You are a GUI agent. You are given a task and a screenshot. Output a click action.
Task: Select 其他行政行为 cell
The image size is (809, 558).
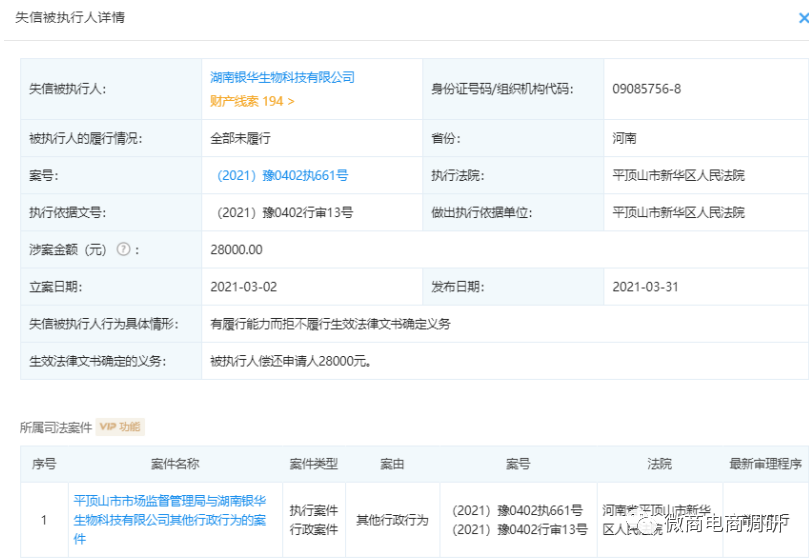[x=392, y=520]
